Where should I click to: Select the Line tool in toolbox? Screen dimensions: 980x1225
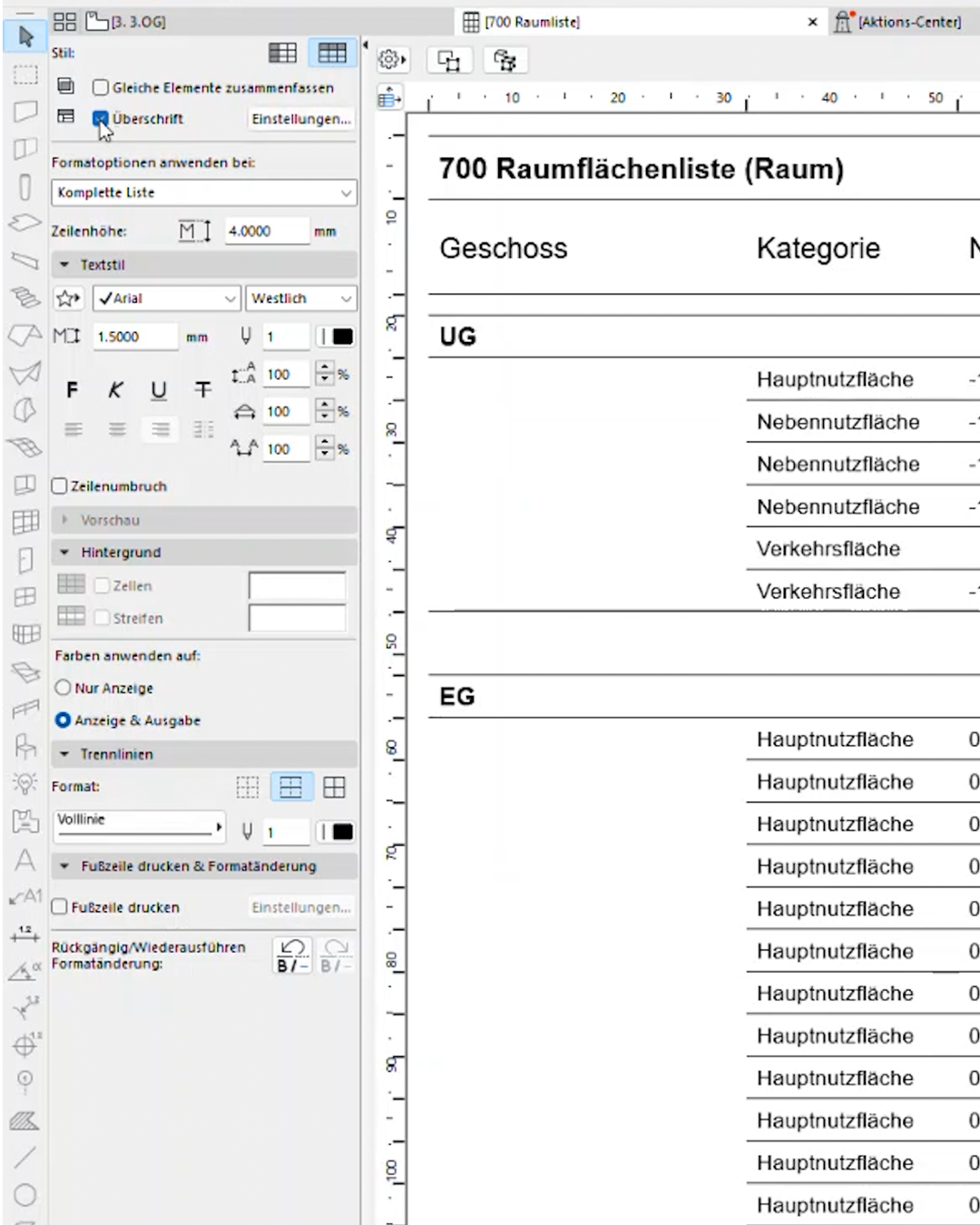click(25, 1157)
